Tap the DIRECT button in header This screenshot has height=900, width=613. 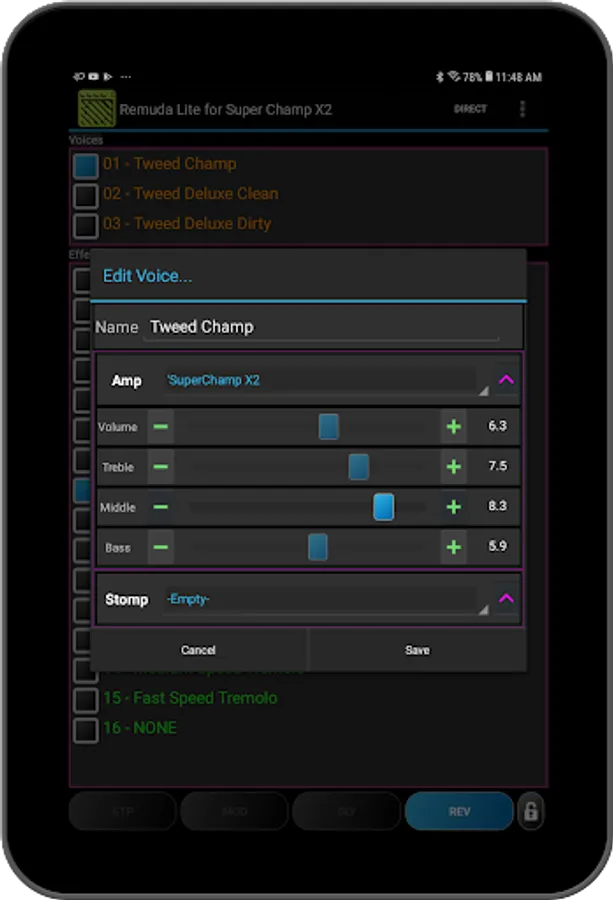coord(470,109)
